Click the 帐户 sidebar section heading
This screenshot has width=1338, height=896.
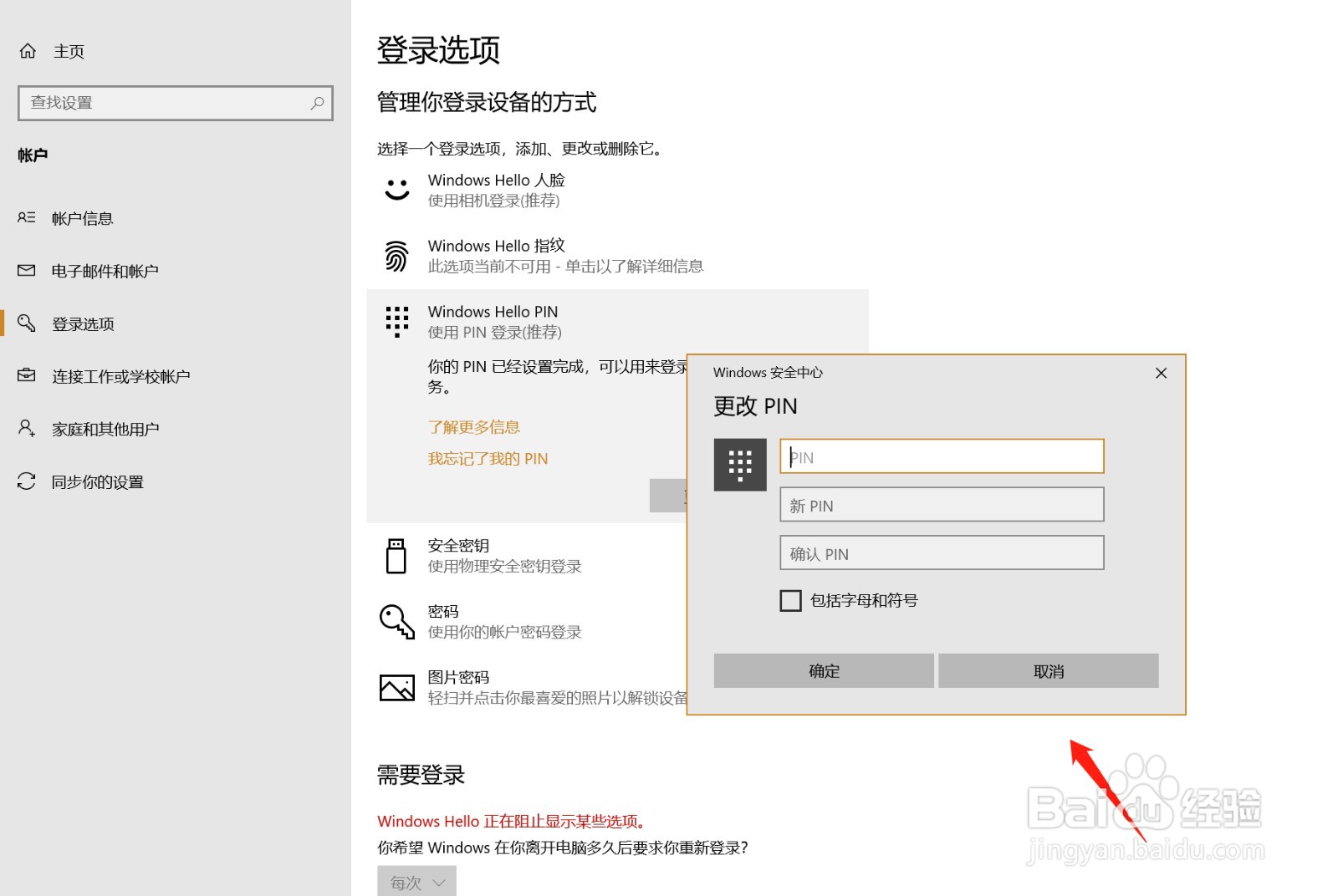pyautogui.click(x=33, y=155)
